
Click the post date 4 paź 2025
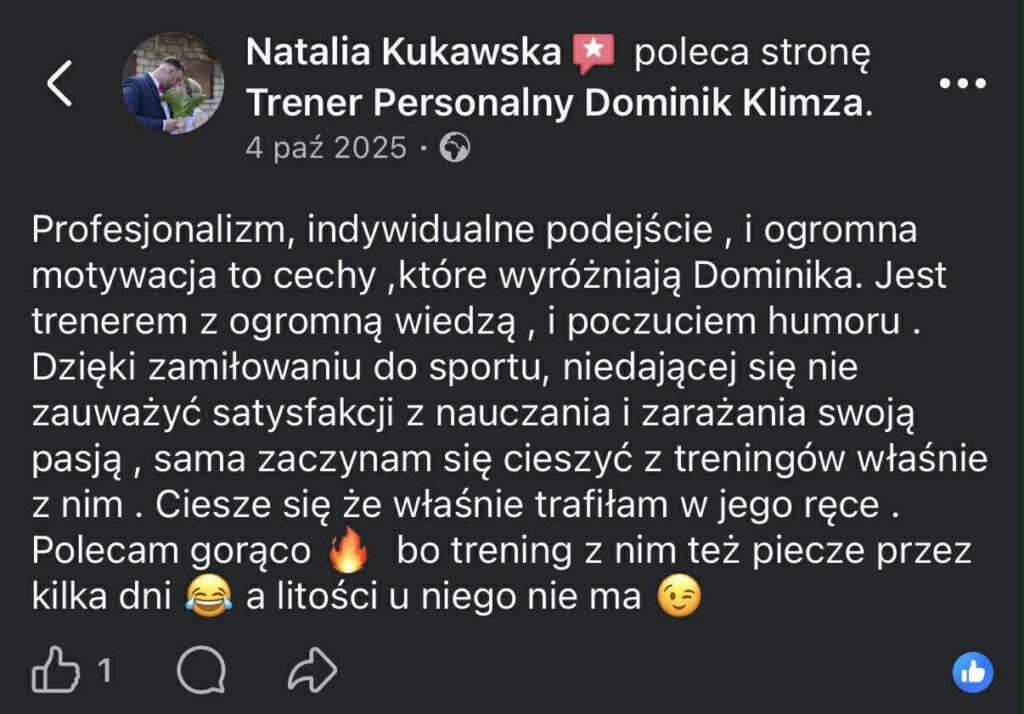coord(326,148)
